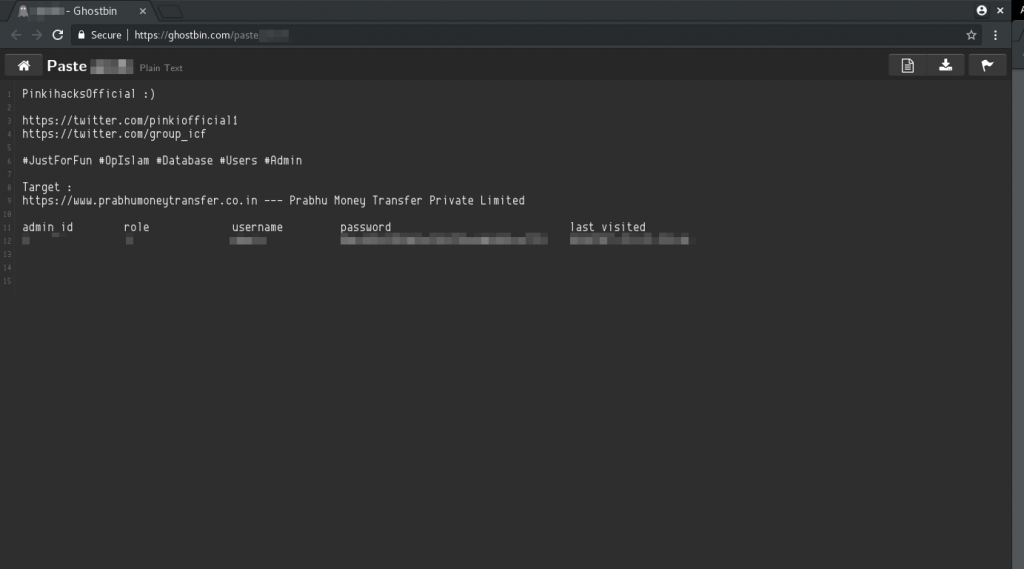Focus the ghostbin.com address bar
The height and width of the screenshot is (569, 1024).
coord(522,35)
